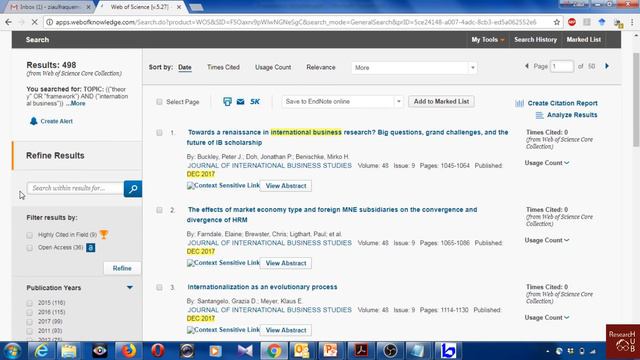Click the Create Citation Report bar chart icon
The height and width of the screenshot is (360, 640).
[x=519, y=103]
